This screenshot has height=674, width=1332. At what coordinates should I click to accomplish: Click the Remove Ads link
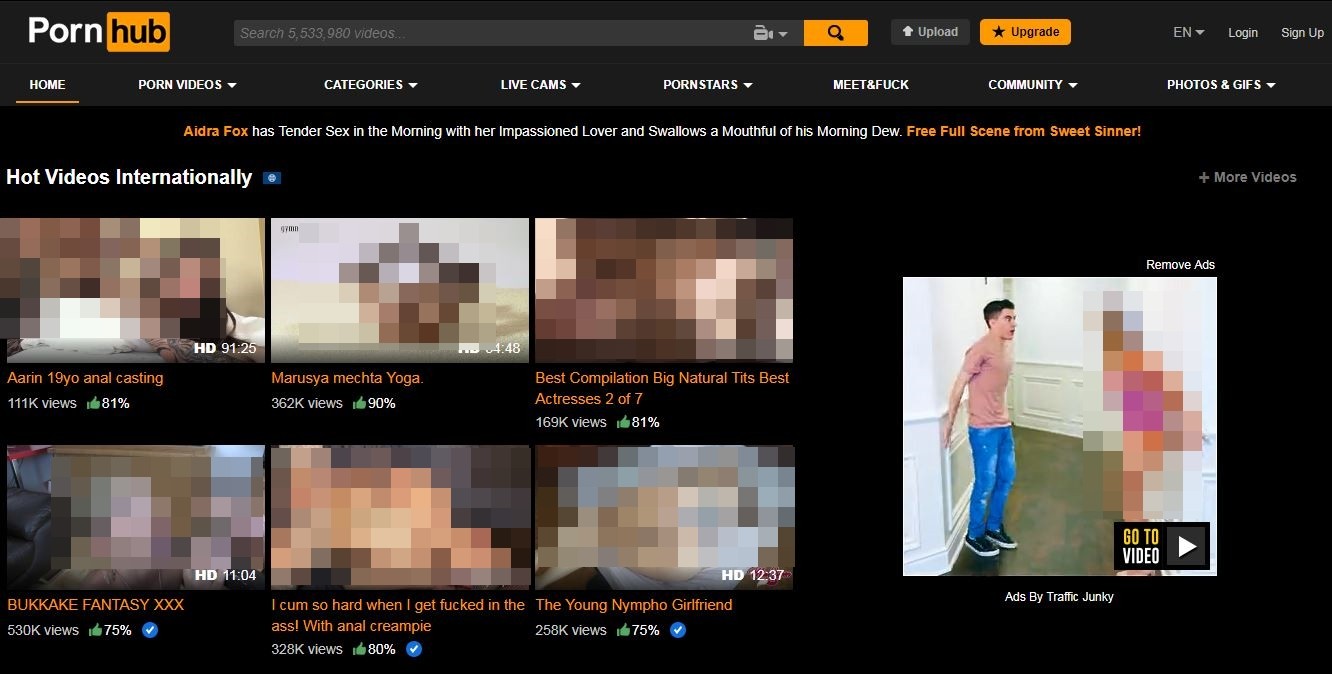coord(1180,265)
